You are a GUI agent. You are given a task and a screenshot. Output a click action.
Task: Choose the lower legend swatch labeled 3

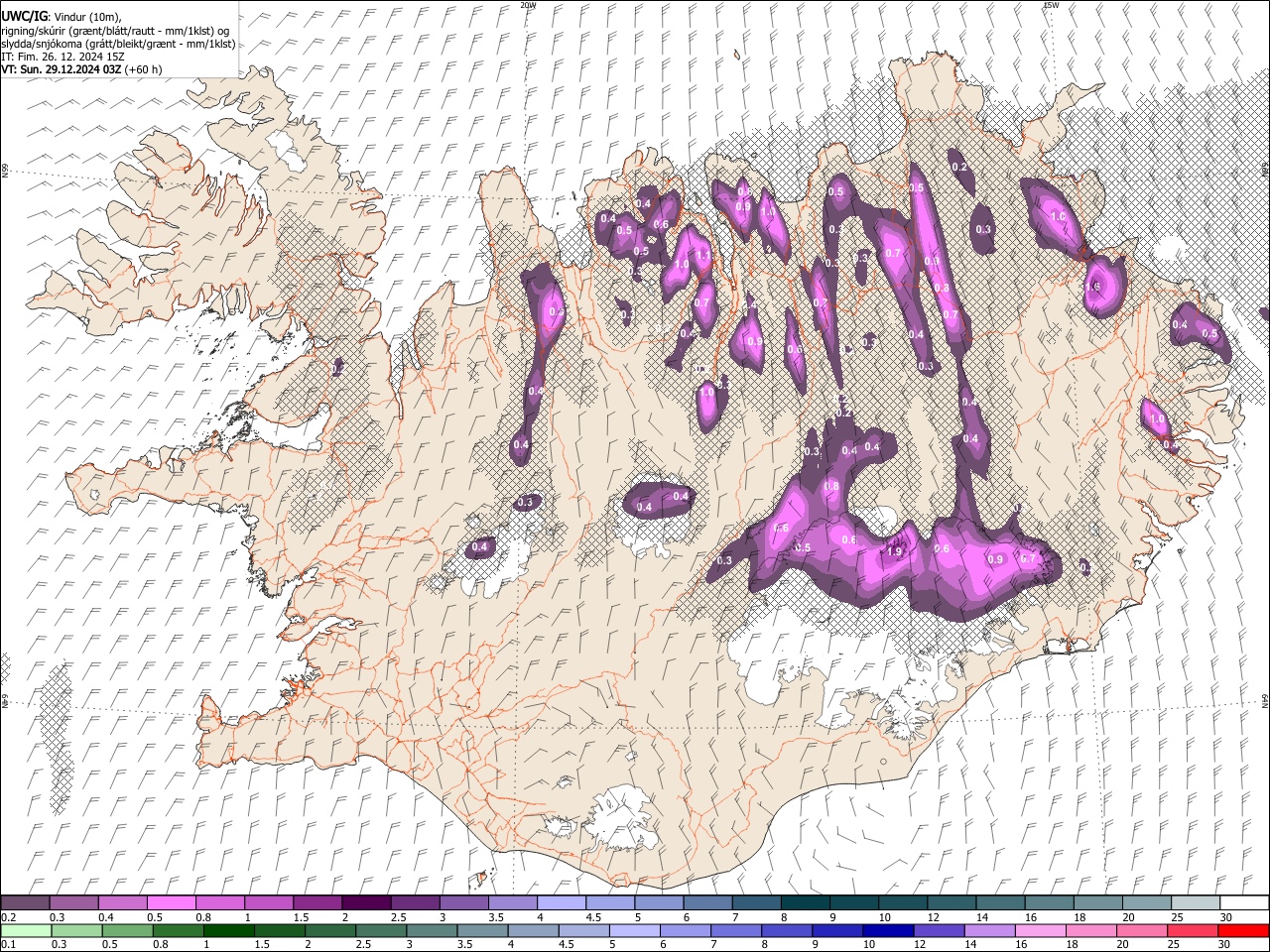pos(433,930)
